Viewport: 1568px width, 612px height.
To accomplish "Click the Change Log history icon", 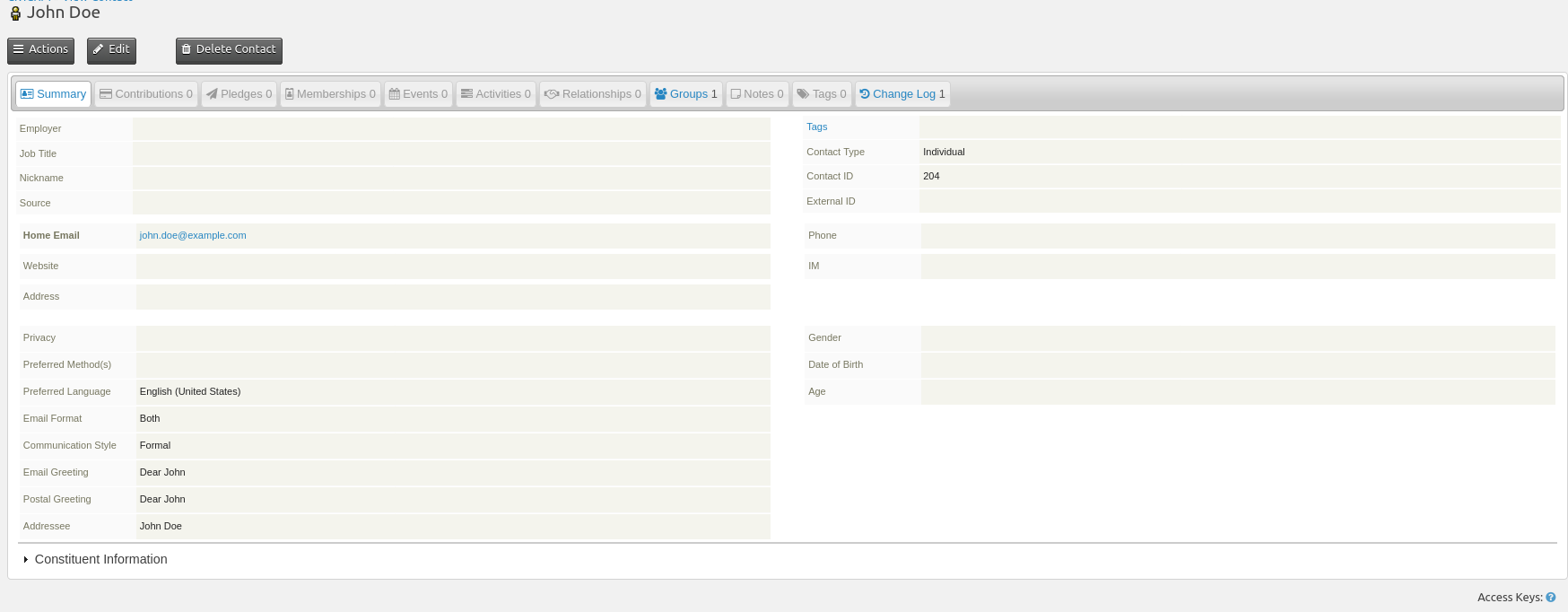I will tap(865, 94).
